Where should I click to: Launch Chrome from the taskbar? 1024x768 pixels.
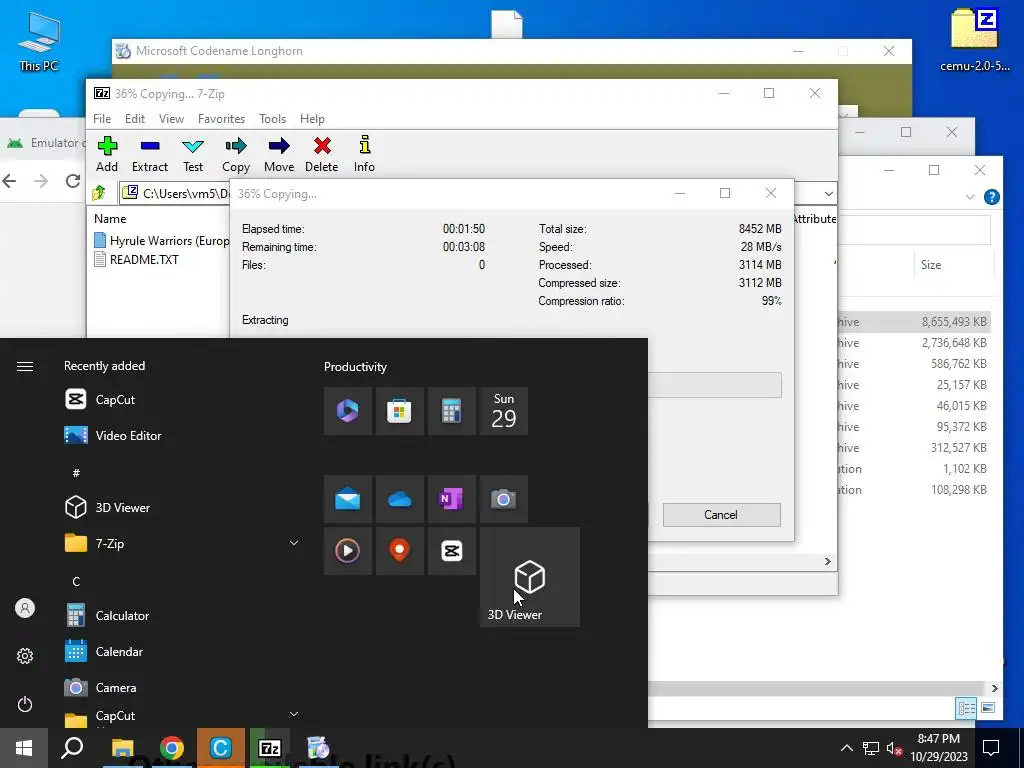tap(172, 748)
